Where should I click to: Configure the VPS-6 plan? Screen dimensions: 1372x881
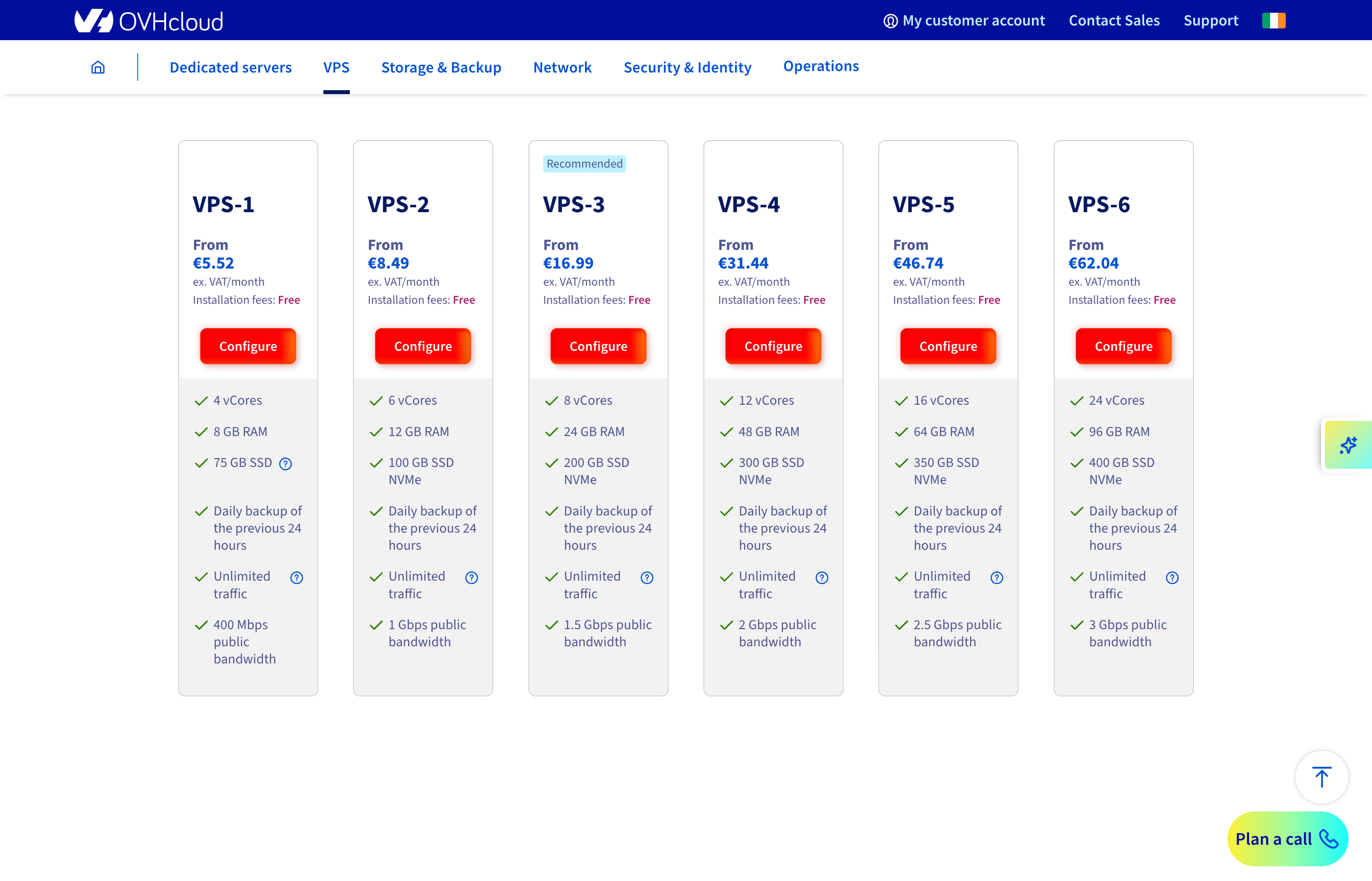(x=1124, y=346)
